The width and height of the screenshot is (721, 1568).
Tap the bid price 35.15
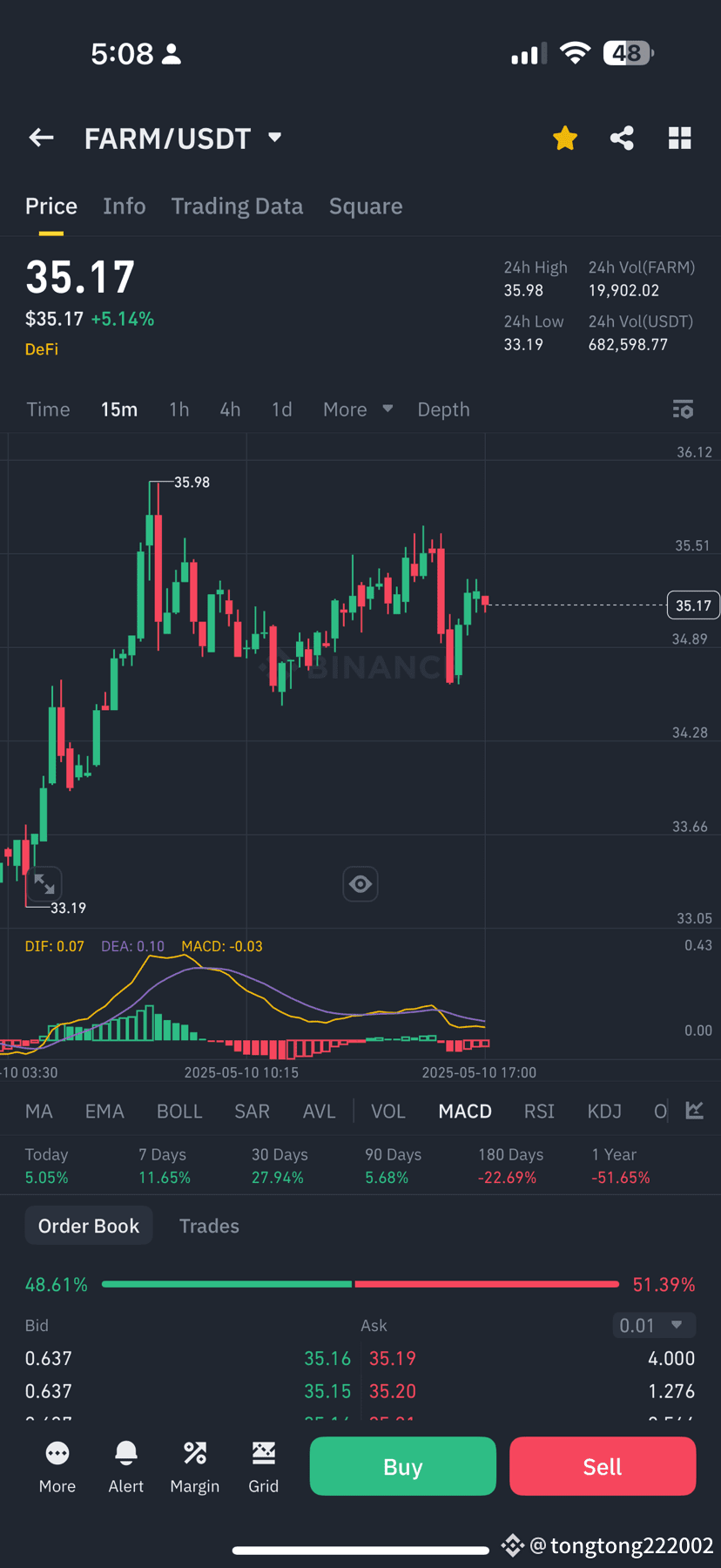327,1391
